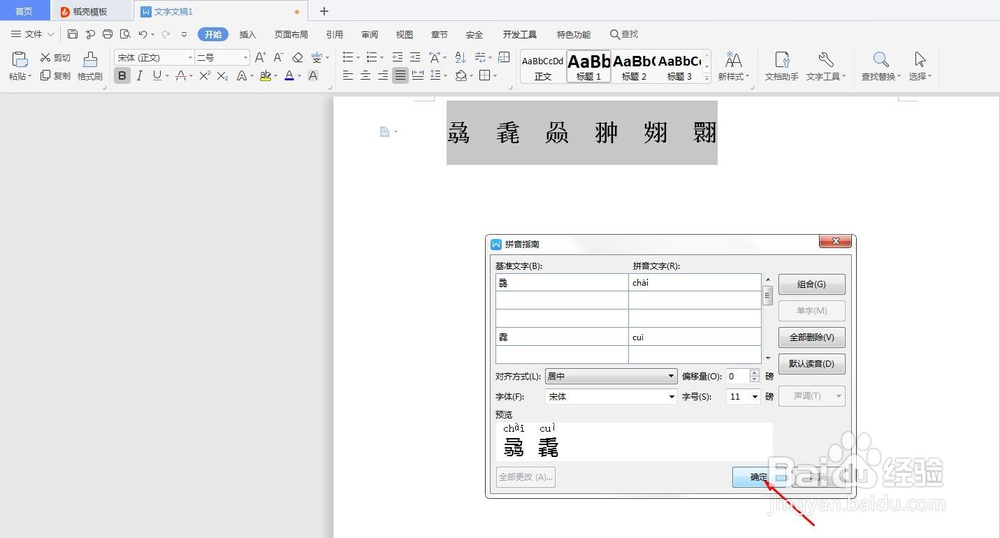The width and height of the screenshot is (1000, 538).
Task: Open Find and Replace (查找替换) magnifier
Action: tap(881, 66)
